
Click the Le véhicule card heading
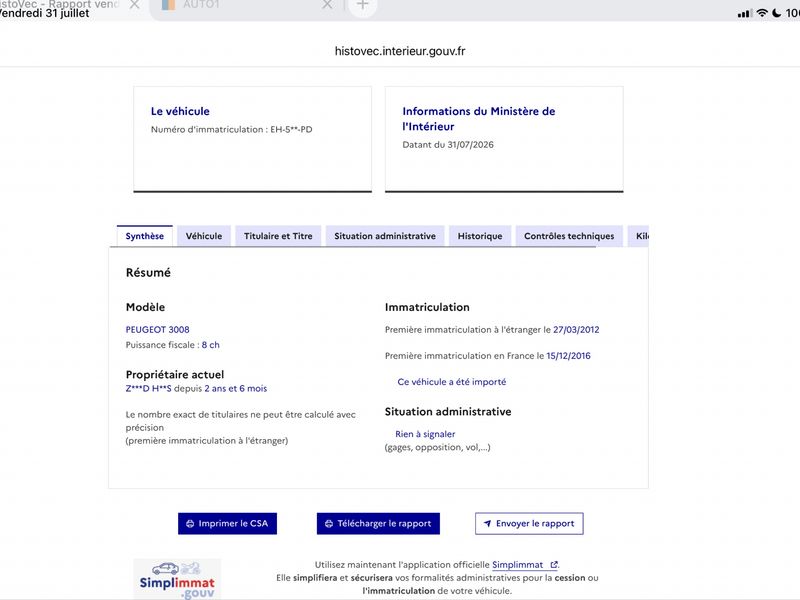[180, 111]
